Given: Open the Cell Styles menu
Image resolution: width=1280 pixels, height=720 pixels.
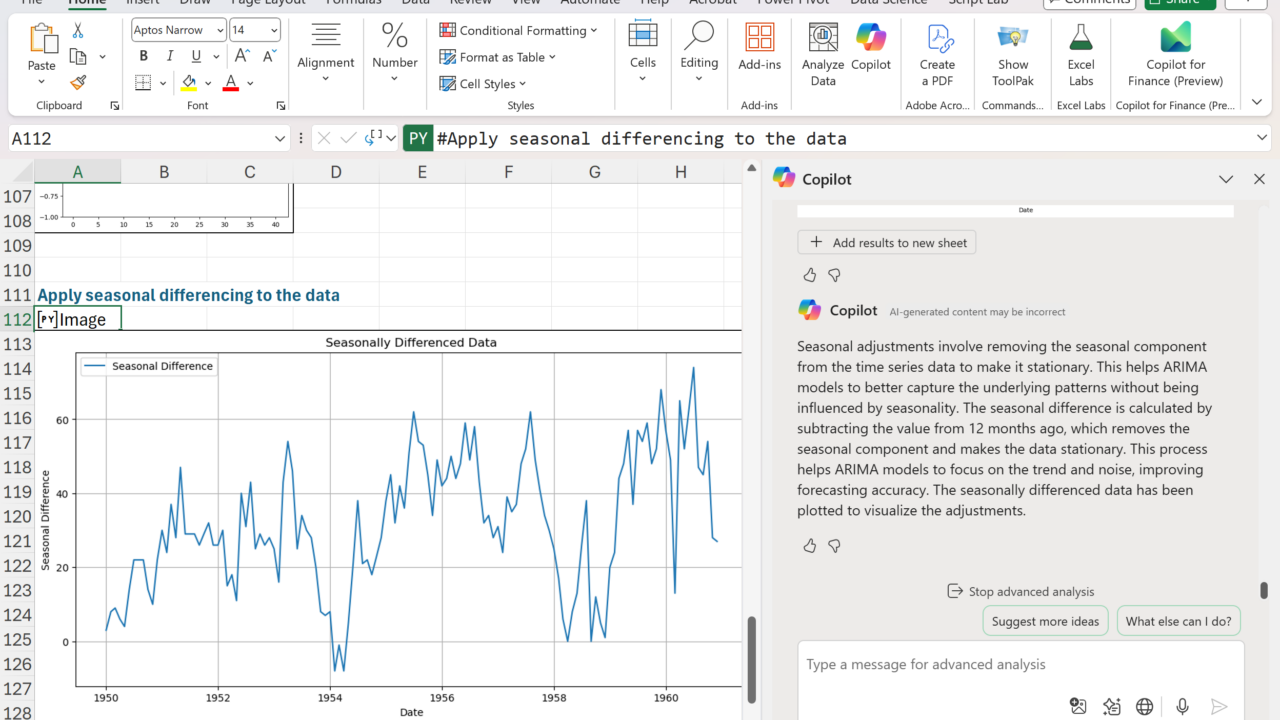Looking at the screenshot, I should pyautogui.click(x=485, y=84).
